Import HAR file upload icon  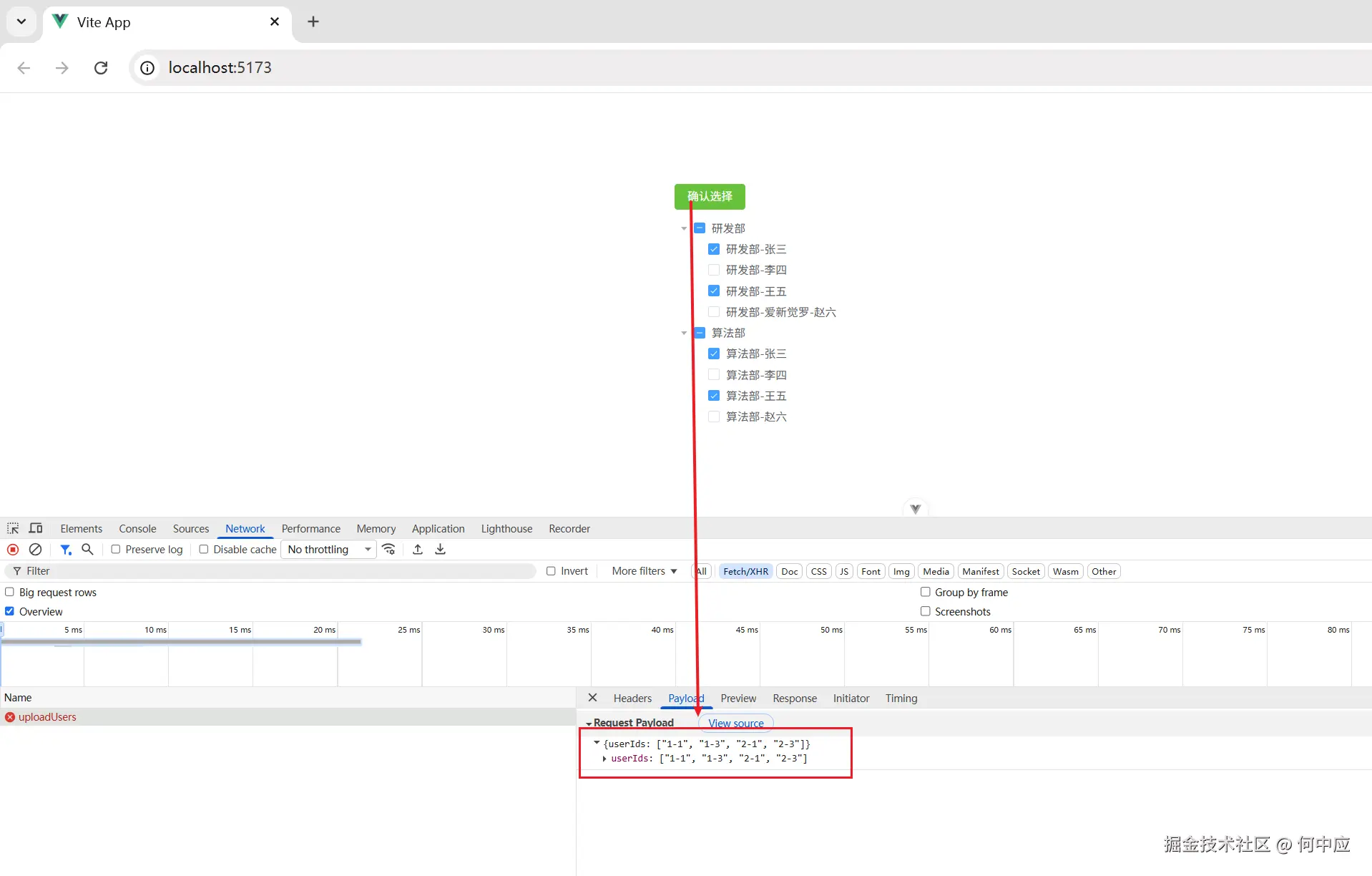[x=418, y=550]
